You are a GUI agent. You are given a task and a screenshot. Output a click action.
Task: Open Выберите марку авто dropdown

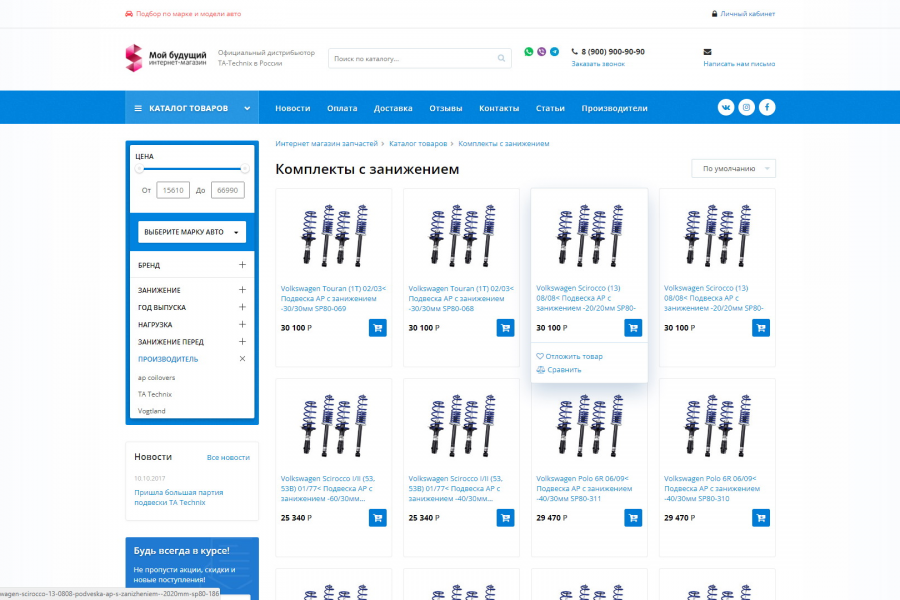click(192, 232)
